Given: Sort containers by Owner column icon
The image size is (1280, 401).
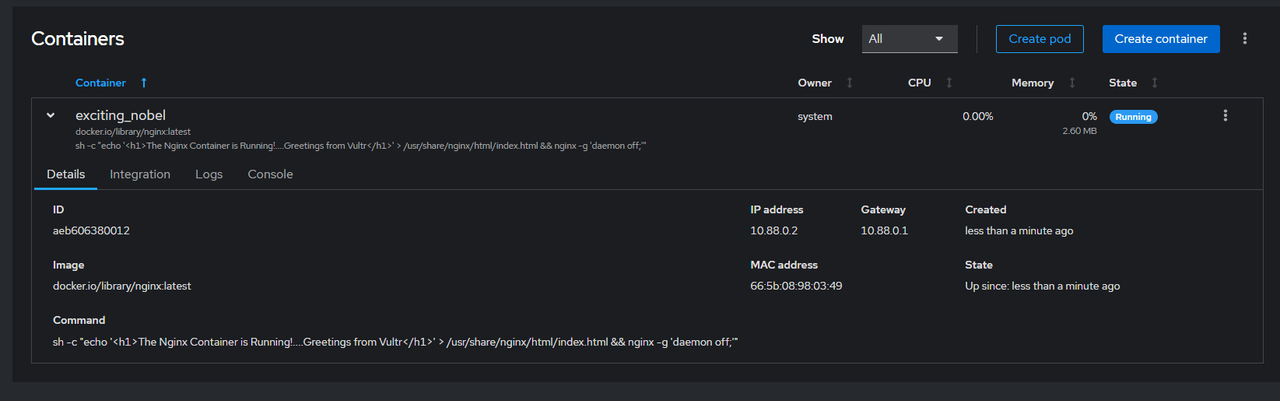Looking at the screenshot, I should [850, 83].
